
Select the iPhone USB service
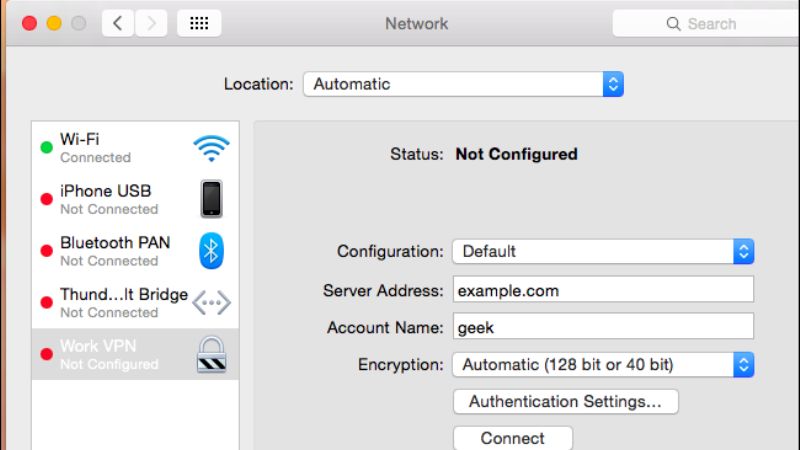[x=135, y=199]
